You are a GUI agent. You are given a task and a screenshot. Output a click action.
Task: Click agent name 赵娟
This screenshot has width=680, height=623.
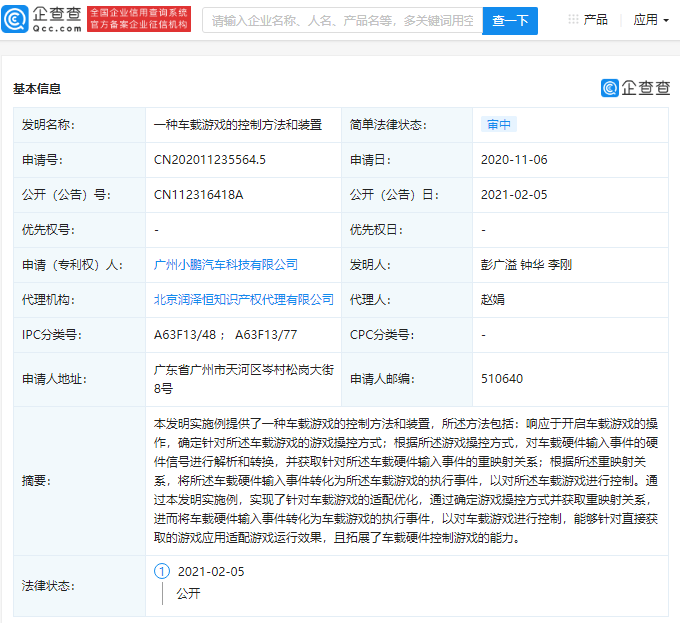tap(492, 300)
